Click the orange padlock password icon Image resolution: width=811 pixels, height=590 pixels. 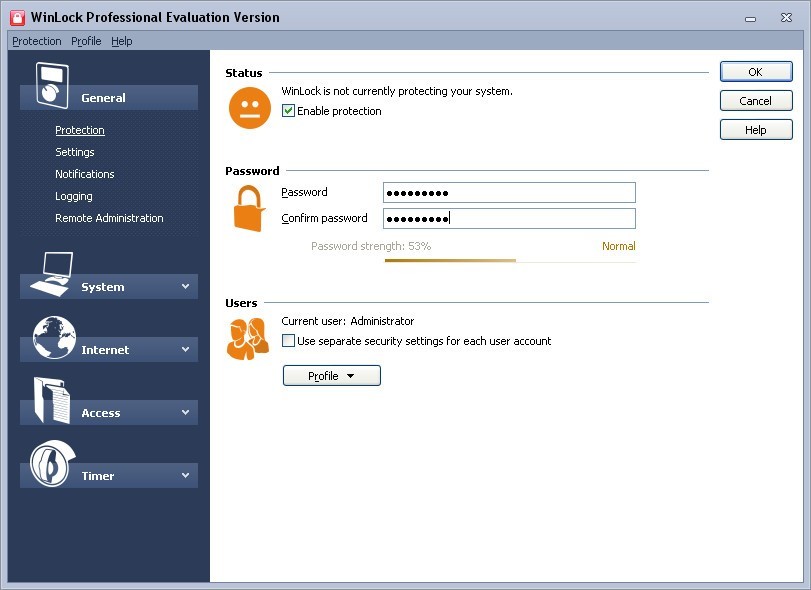[x=249, y=208]
